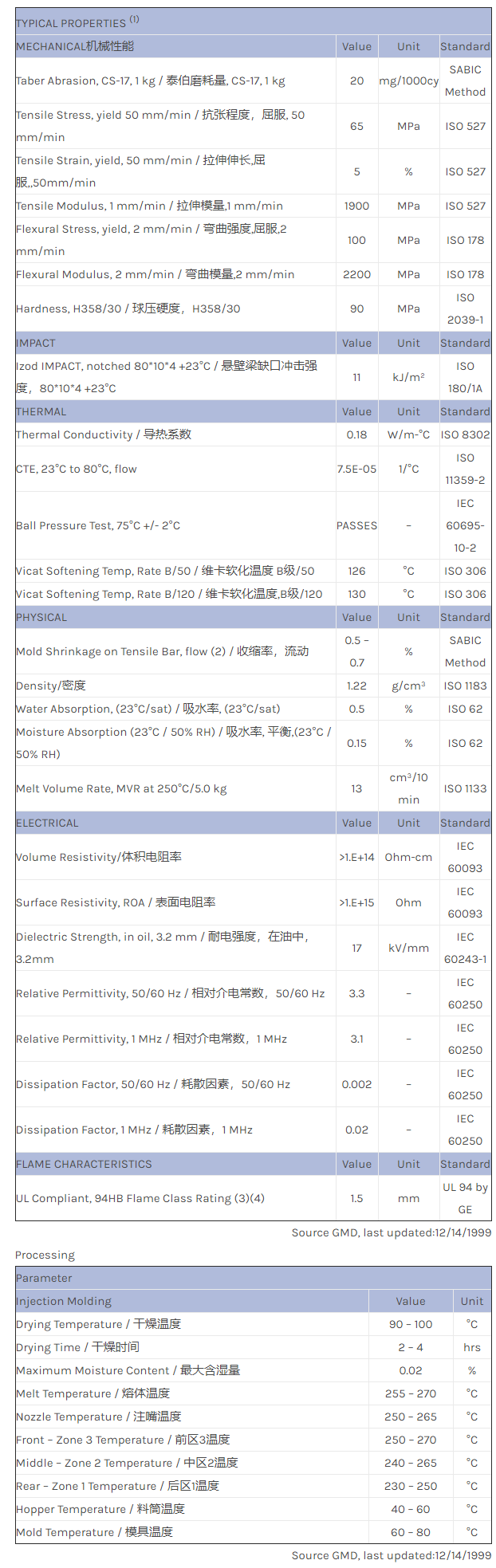The height and width of the screenshot is (1568, 496).
Task: Click the Ball Pressure Test PASSES value
Action: [356, 525]
